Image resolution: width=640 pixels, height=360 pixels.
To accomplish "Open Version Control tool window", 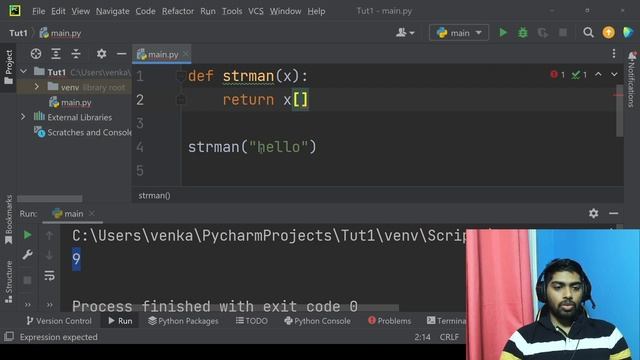I will (59, 321).
